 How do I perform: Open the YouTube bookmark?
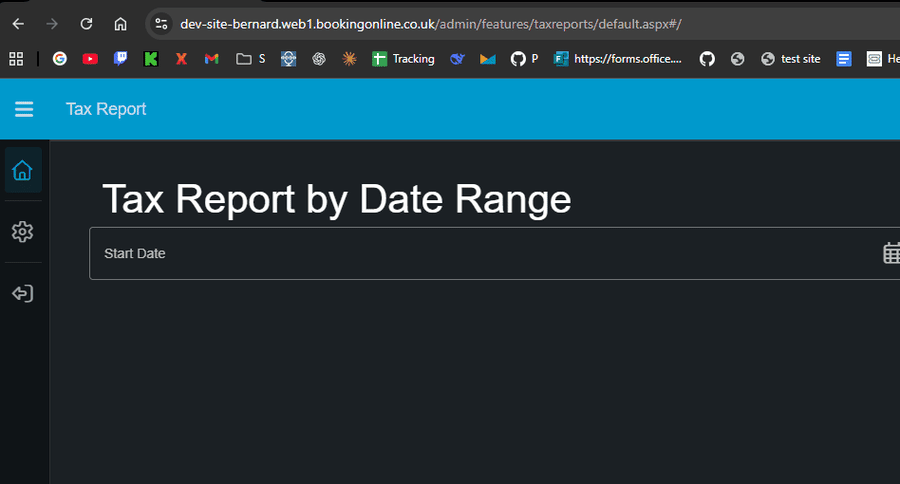(90, 59)
